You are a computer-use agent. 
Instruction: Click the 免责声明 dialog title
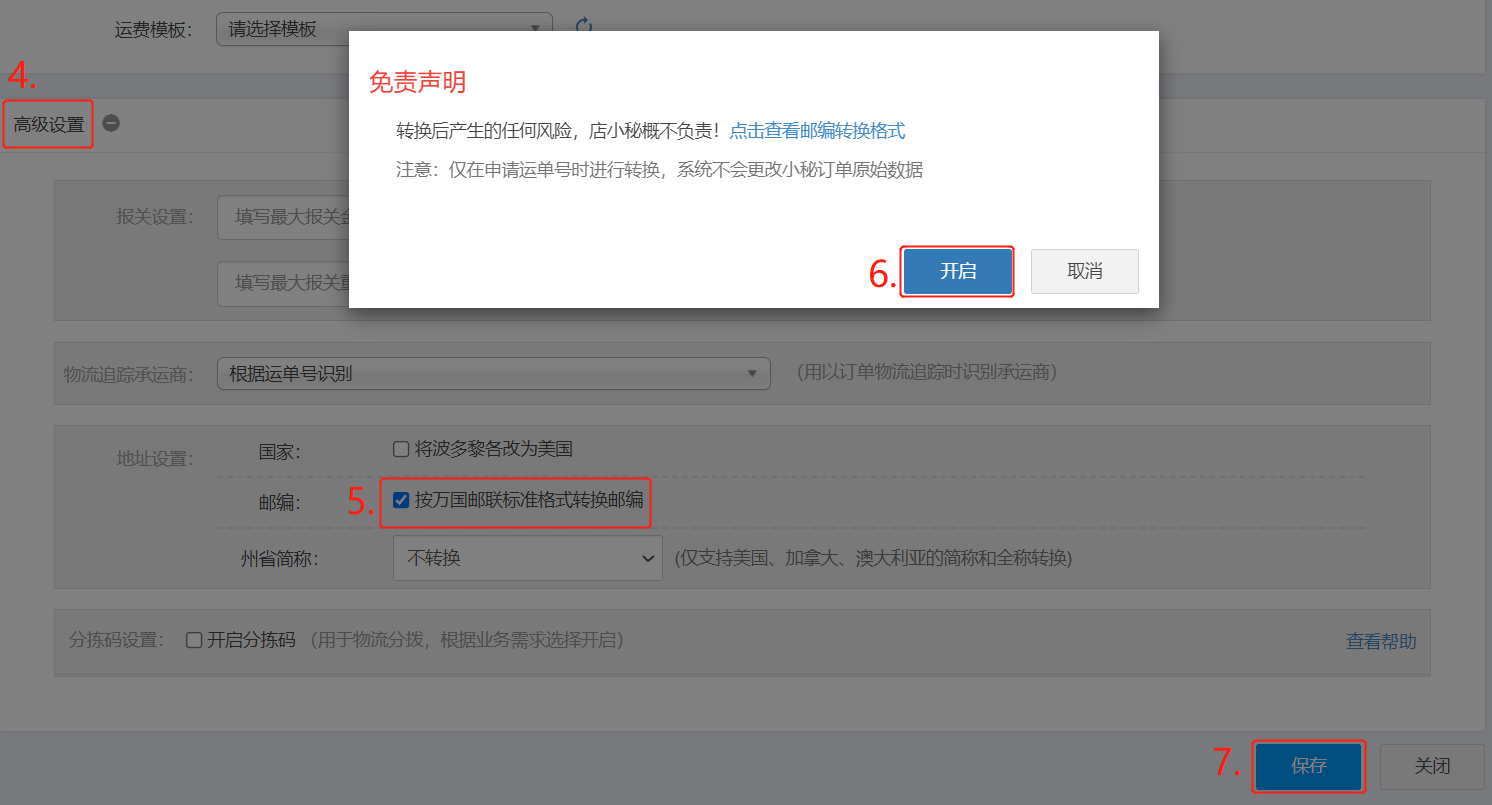click(417, 82)
